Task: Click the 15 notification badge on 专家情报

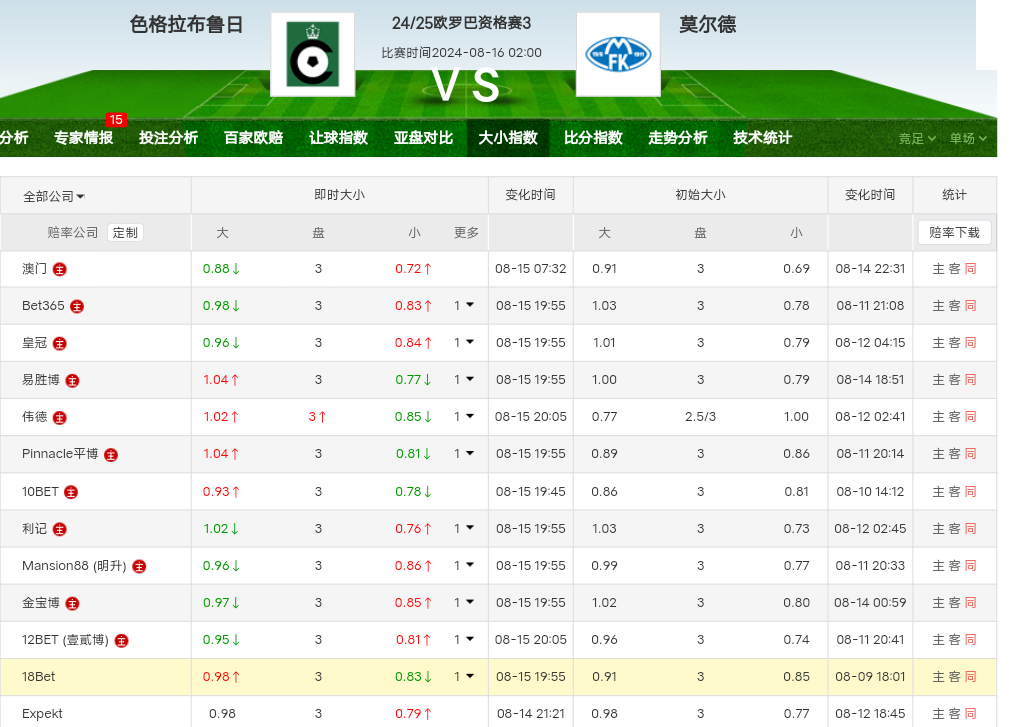Action: point(116,120)
